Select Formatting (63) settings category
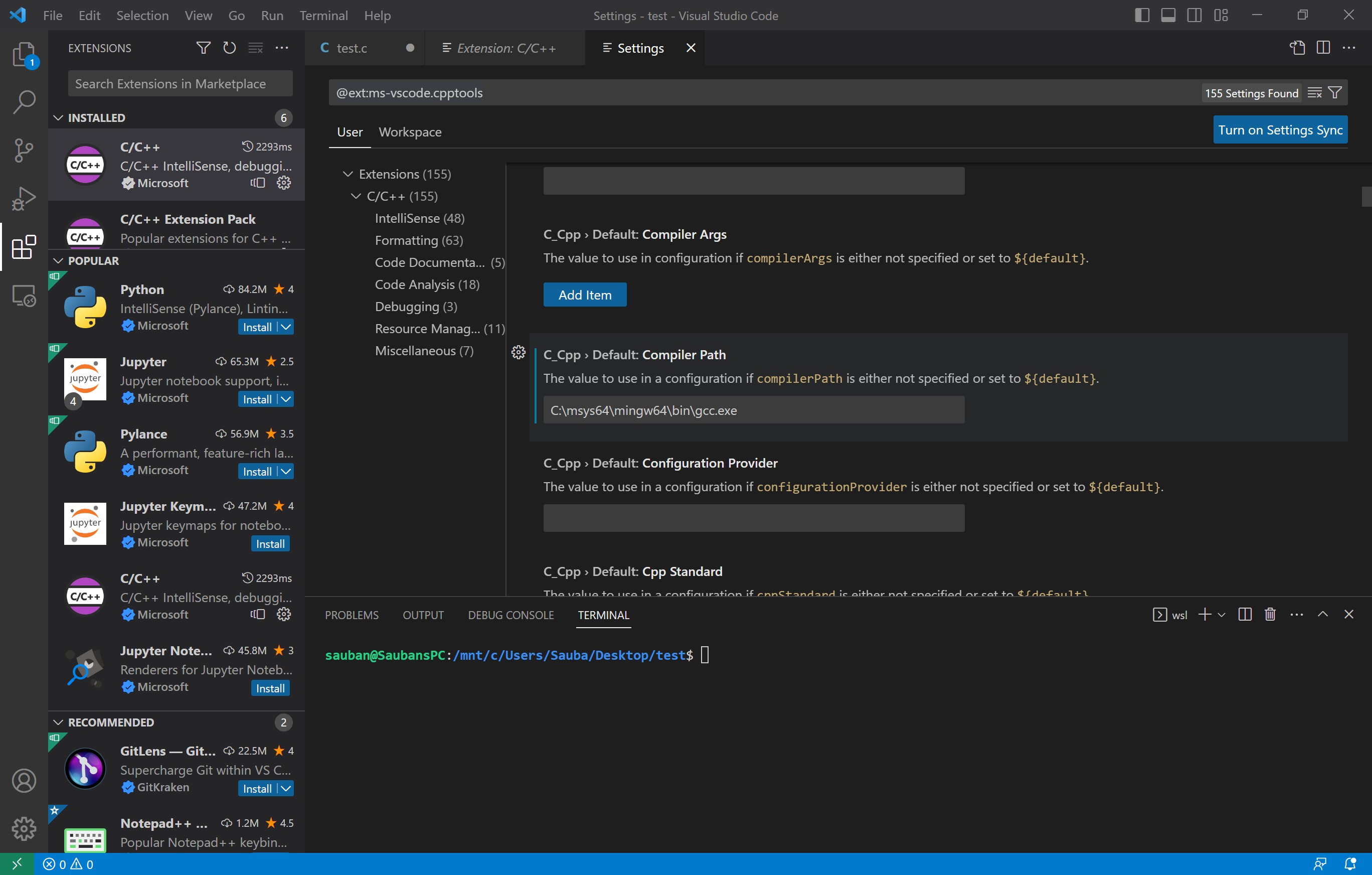1372x875 pixels. click(x=419, y=240)
